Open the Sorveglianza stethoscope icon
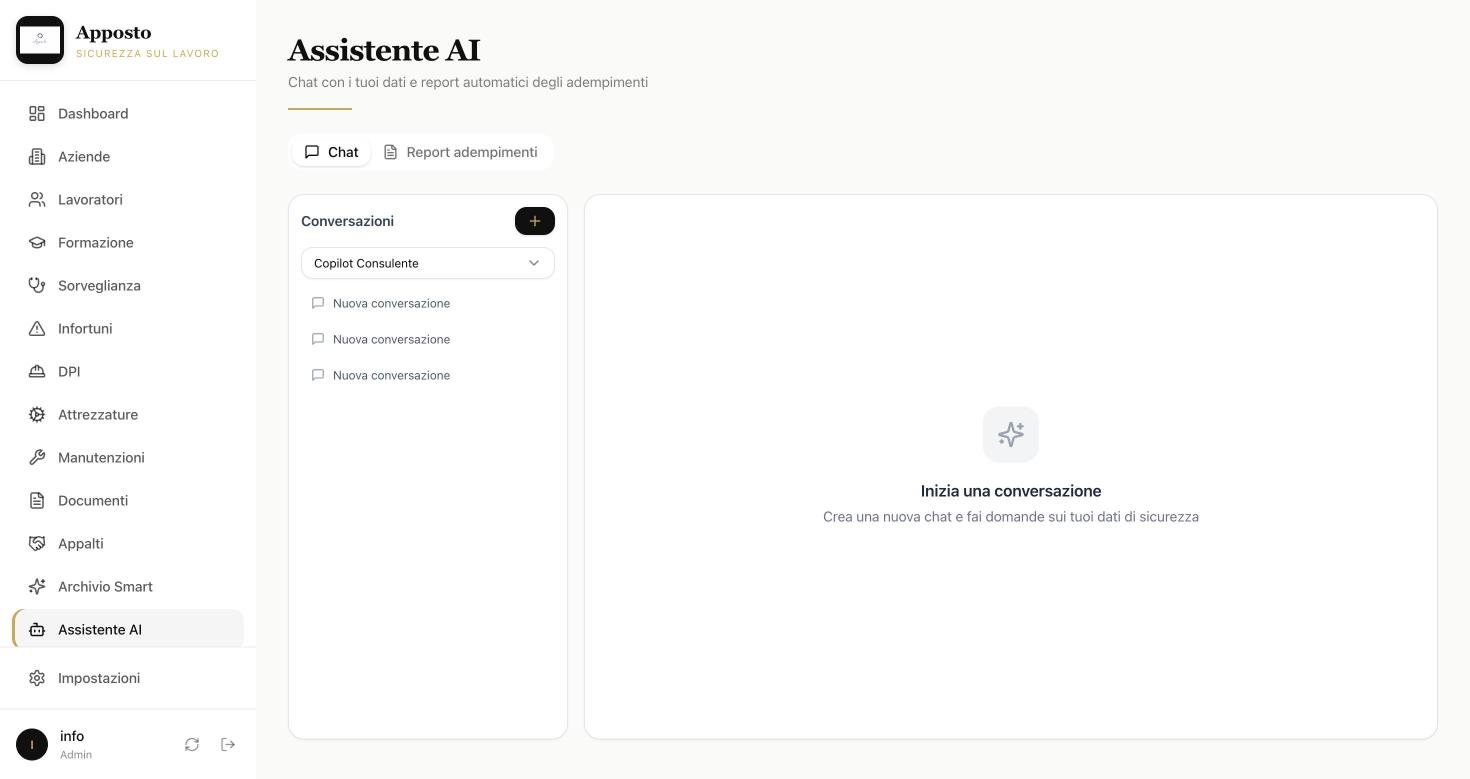 click(x=37, y=286)
